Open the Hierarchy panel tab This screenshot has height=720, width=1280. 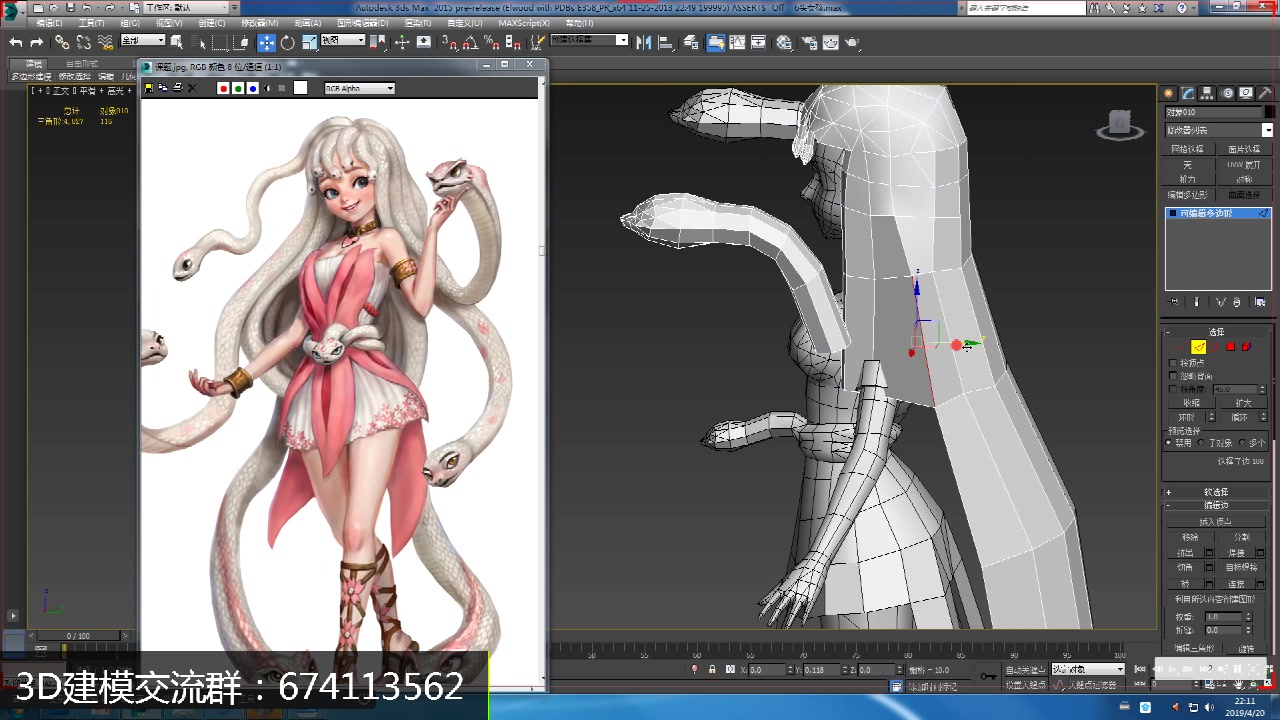click(x=1209, y=92)
